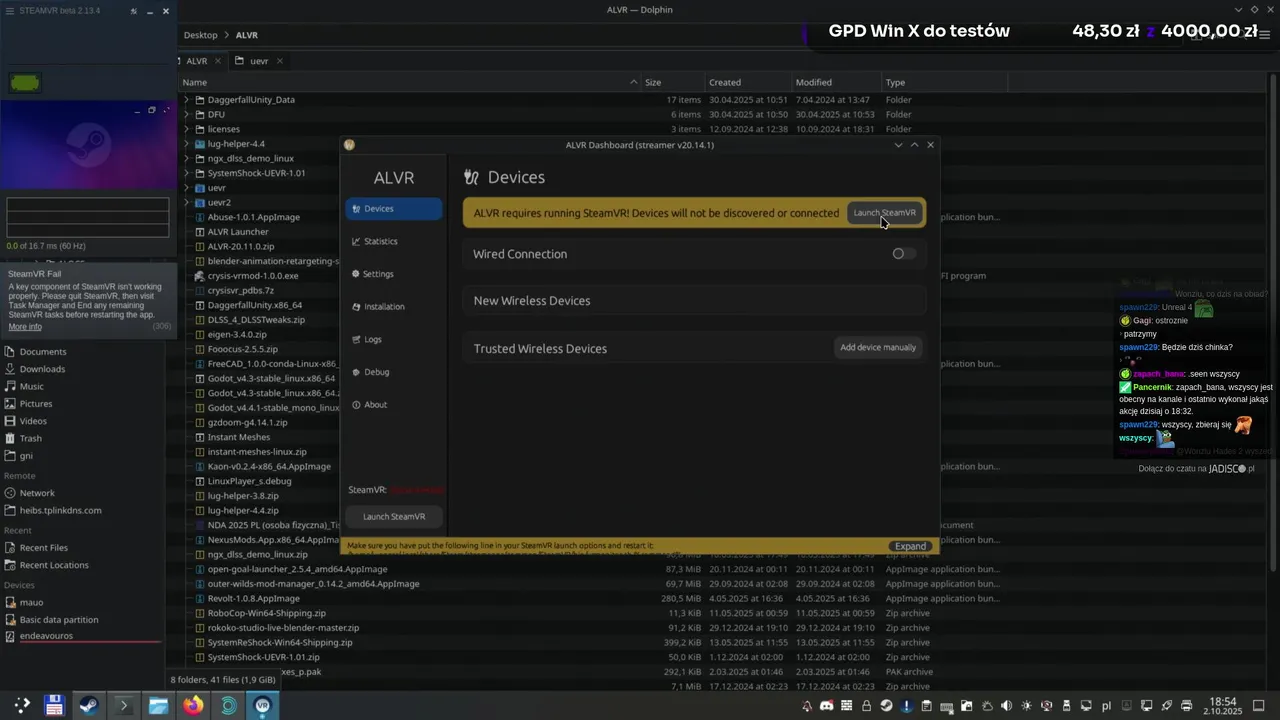
Task: Expand the uevr2 folder
Action: [186, 202]
